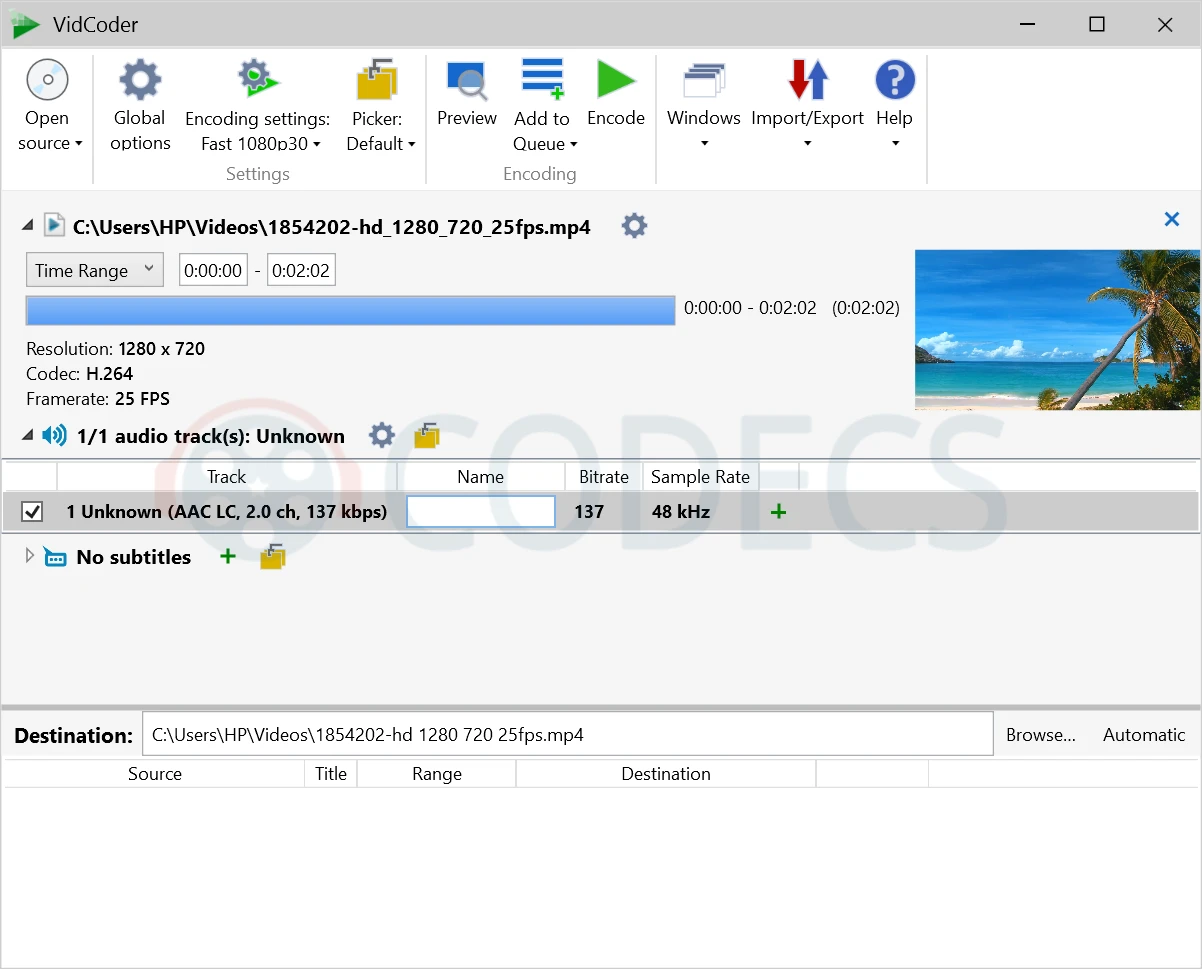Add a new audio track with green plus
The width and height of the screenshot is (1202, 969).
pos(777,511)
